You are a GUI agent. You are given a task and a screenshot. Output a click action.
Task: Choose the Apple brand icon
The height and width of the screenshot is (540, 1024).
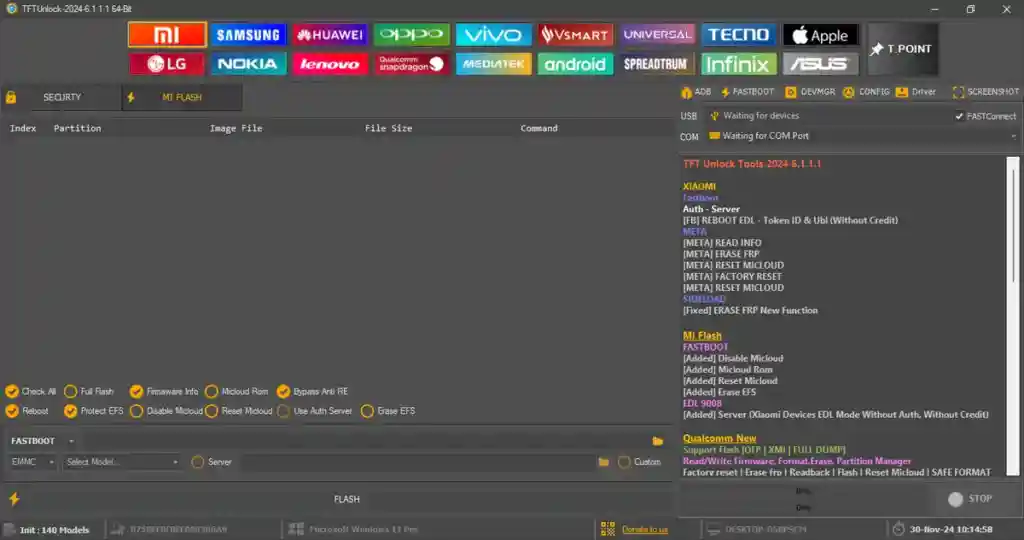[x=820, y=35]
